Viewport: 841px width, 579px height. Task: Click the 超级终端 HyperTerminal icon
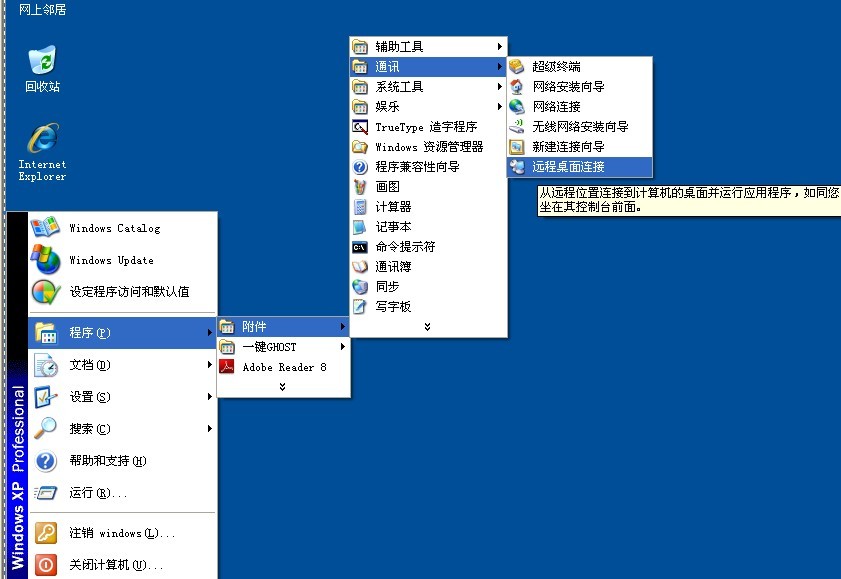[517, 66]
